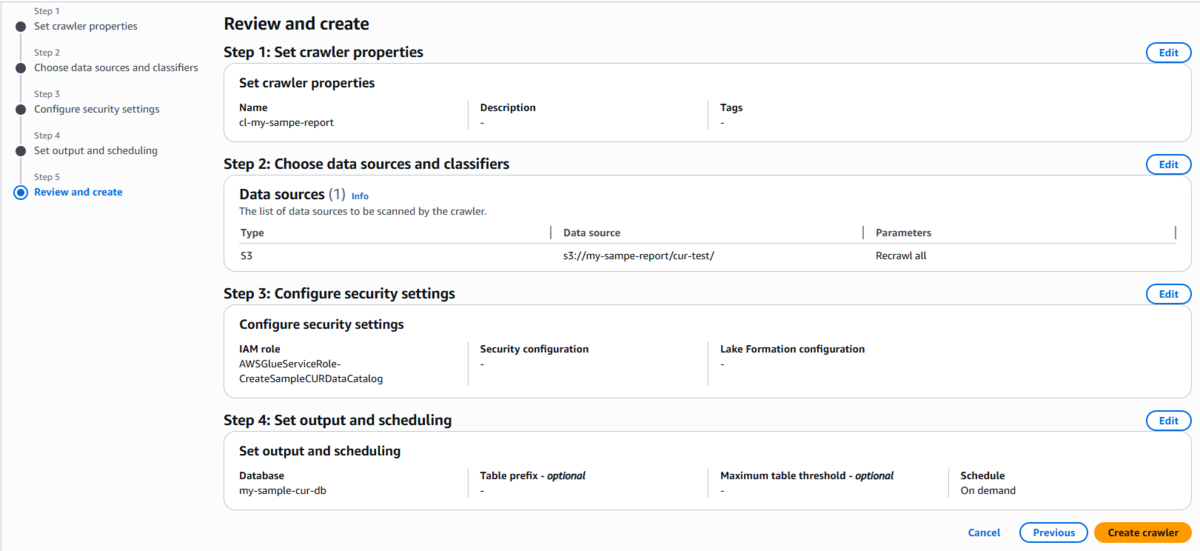The width and height of the screenshot is (1200, 551).
Task: Go to Choose data sources and classifiers step
Action: pos(116,68)
